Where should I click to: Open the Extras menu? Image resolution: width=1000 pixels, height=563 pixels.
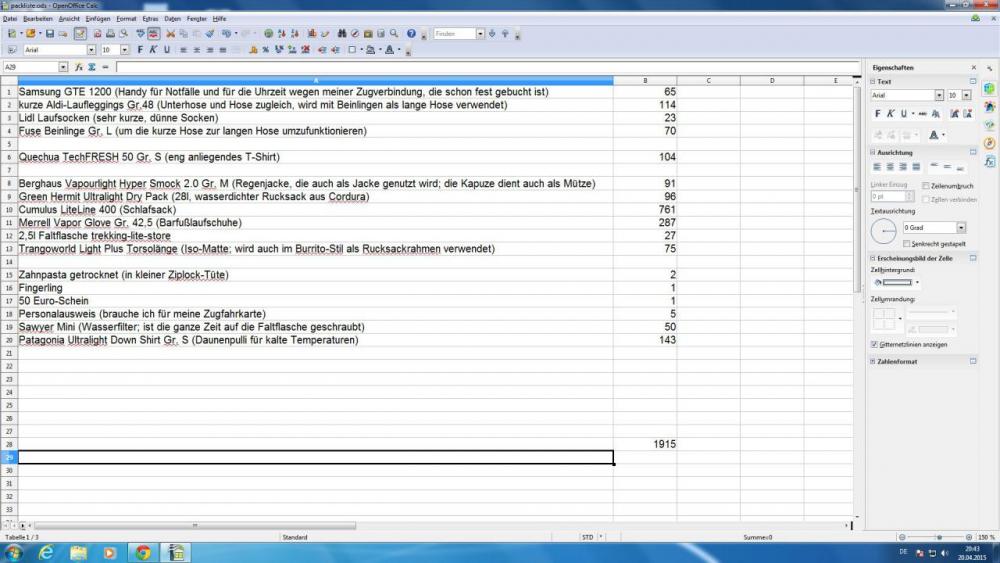point(150,18)
